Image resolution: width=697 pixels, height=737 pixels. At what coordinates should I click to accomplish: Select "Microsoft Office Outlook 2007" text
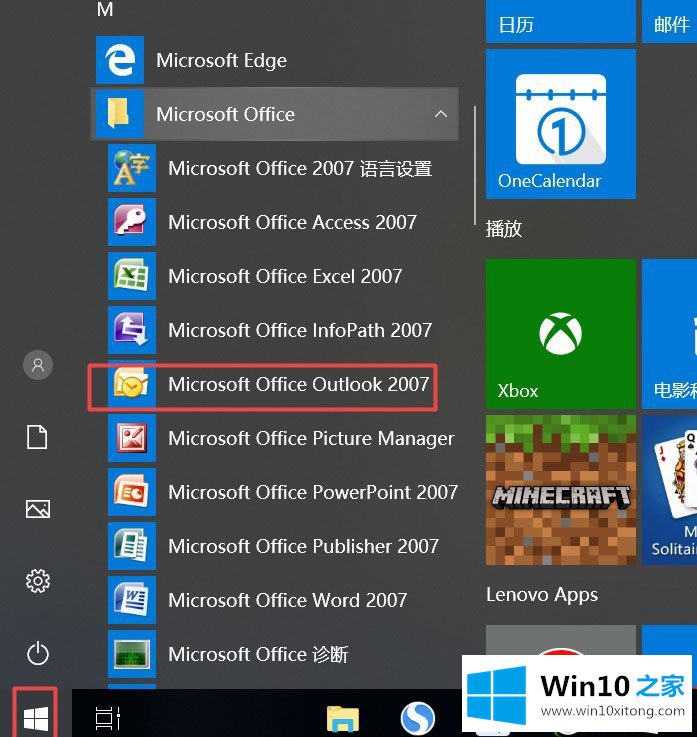pyautogui.click(x=298, y=384)
